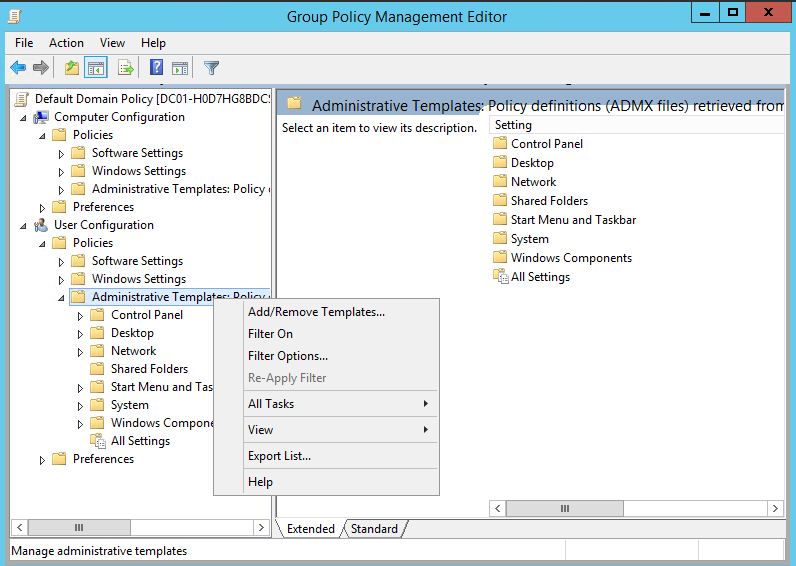Screen dimensions: 796x566
Task: Collapse the User Configuration node
Action: tap(23, 226)
